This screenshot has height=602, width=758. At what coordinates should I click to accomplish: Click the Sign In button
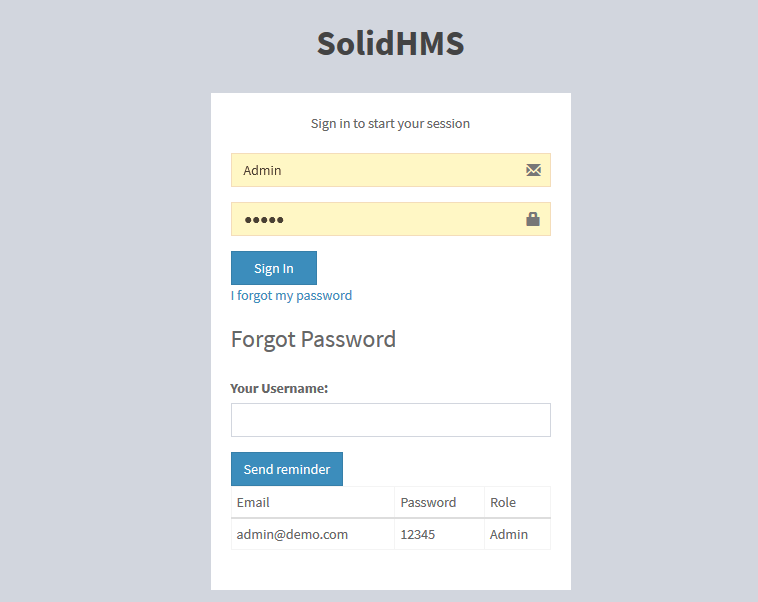pyautogui.click(x=273, y=268)
